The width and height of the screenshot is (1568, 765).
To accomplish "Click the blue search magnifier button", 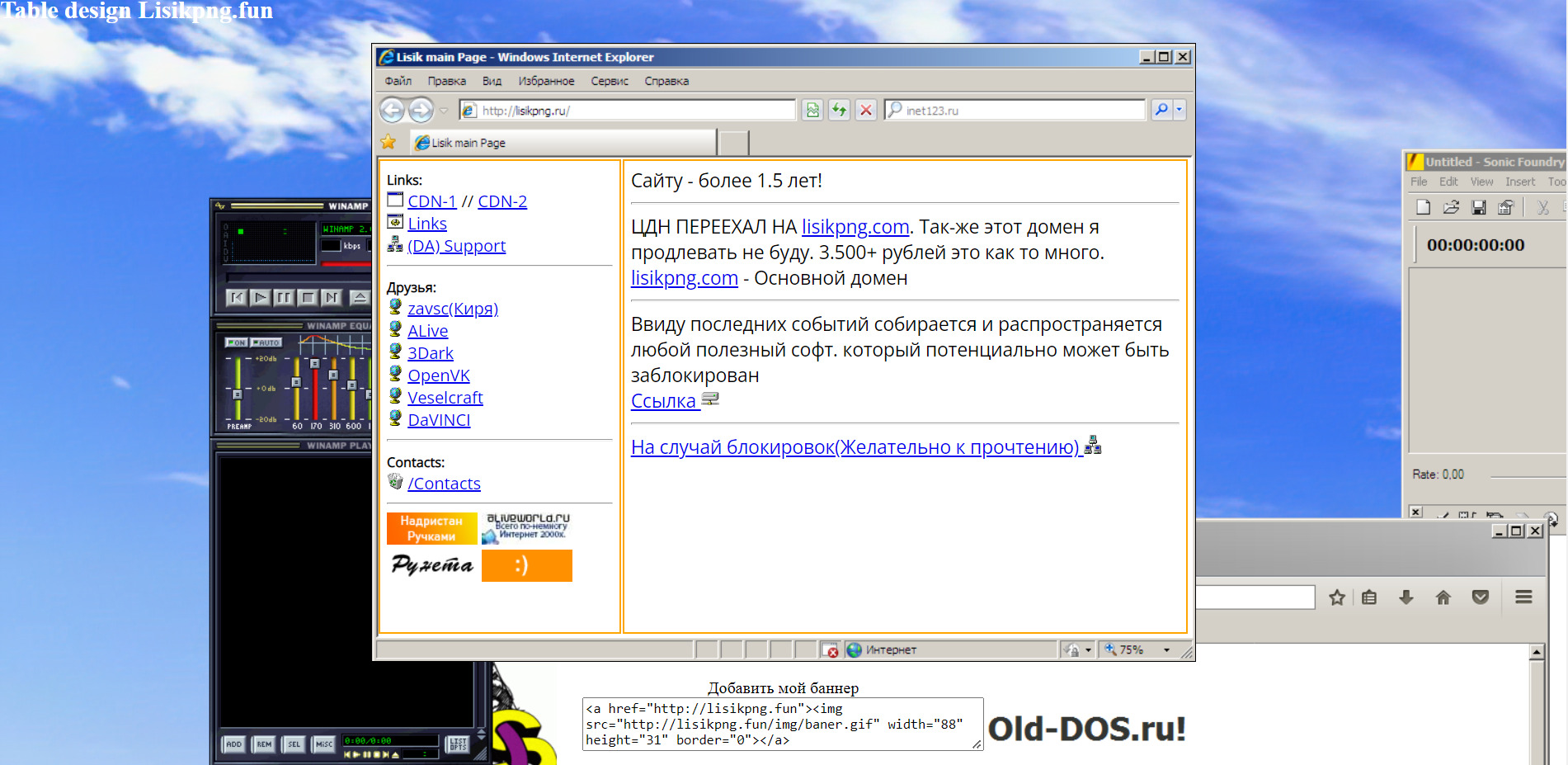I will (1161, 109).
